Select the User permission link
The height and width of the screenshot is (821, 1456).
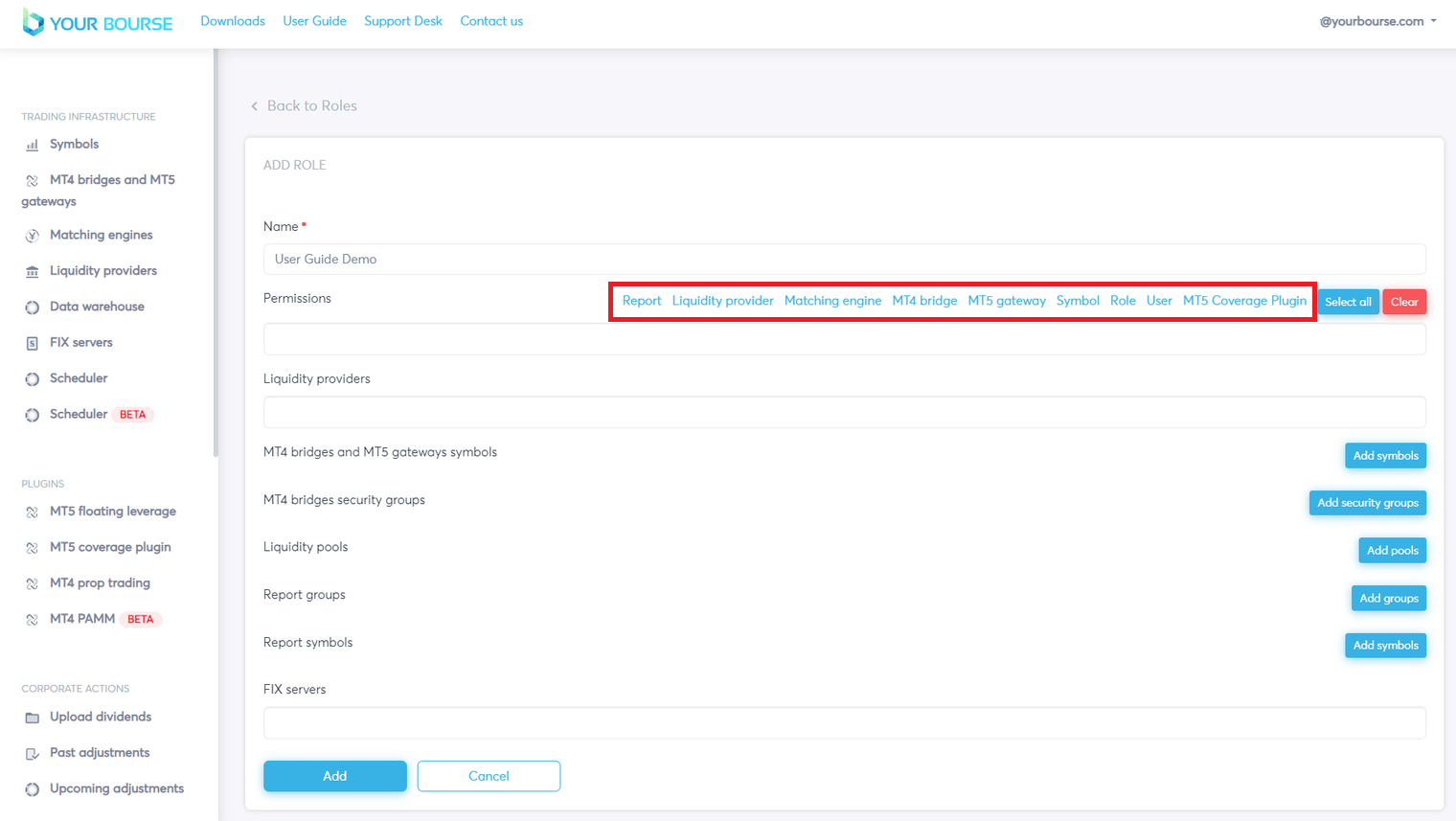pyautogui.click(x=1159, y=301)
